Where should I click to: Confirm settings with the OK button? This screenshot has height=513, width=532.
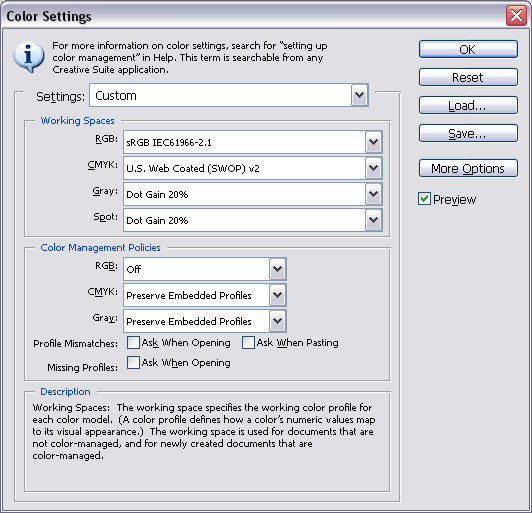click(x=468, y=50)
